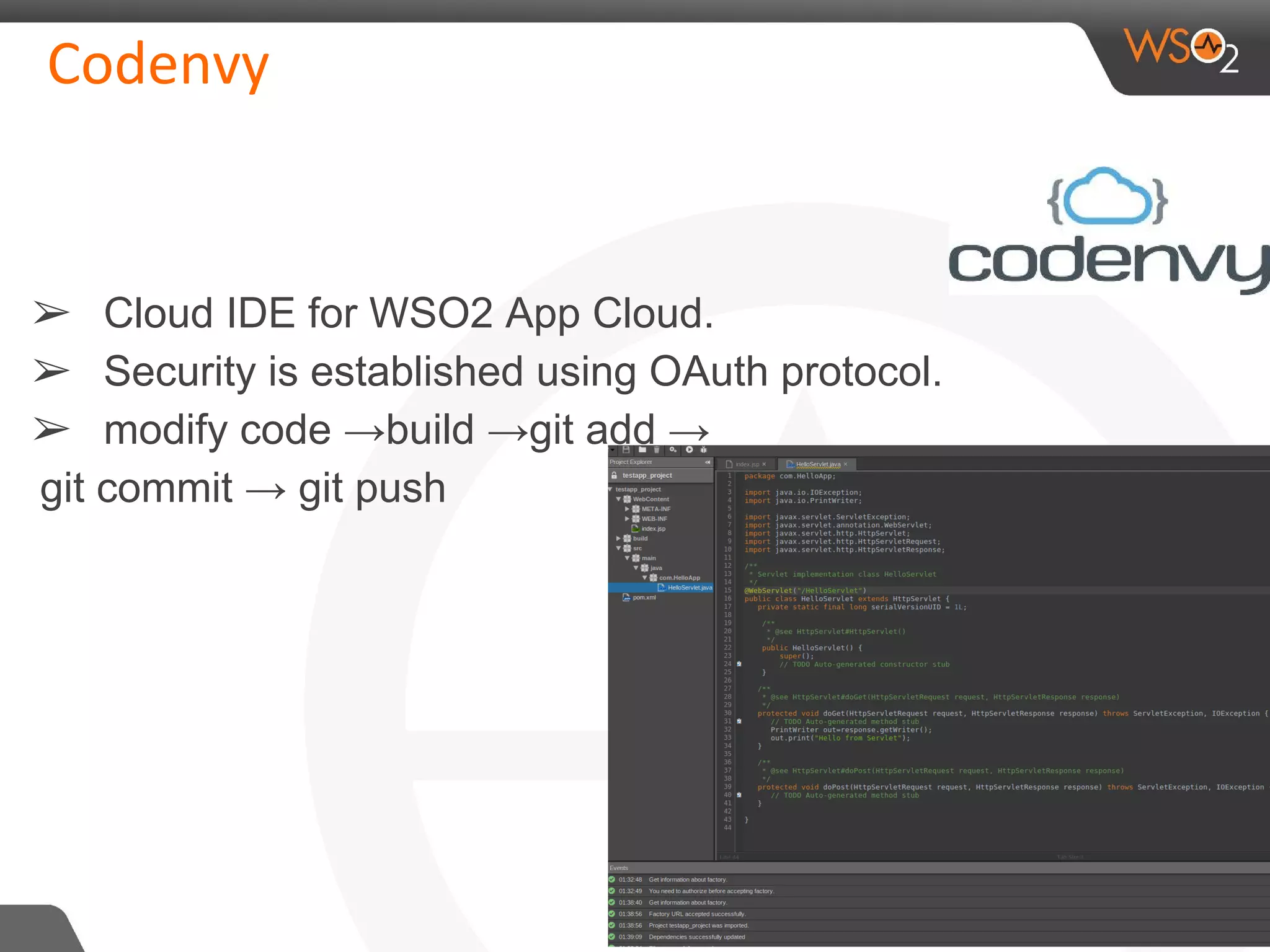
Task: Collapse the java folder in tree
Action: pos(636,568)
